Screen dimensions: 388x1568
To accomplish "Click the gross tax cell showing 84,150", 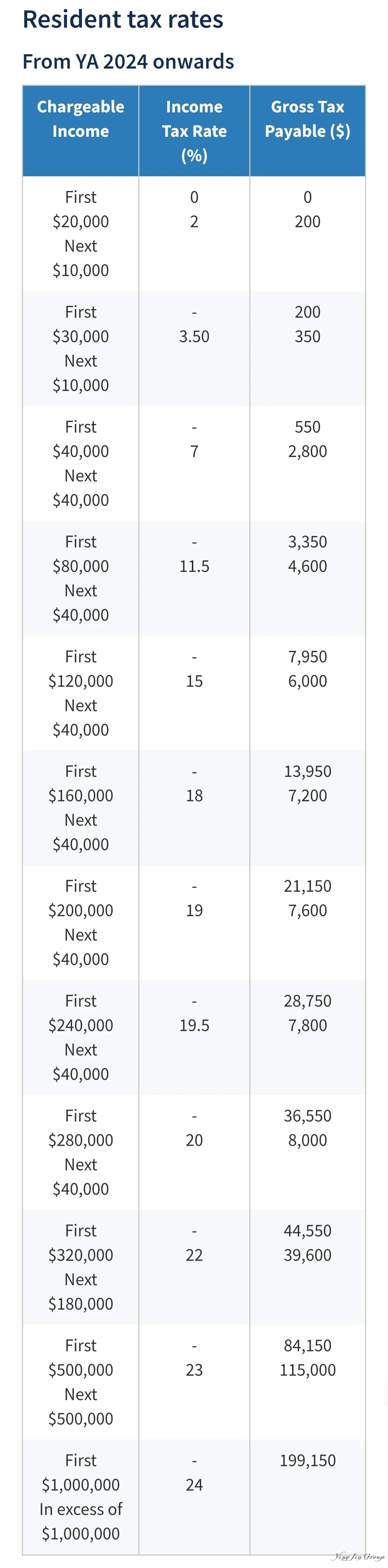I will (x=308, y=1382).
